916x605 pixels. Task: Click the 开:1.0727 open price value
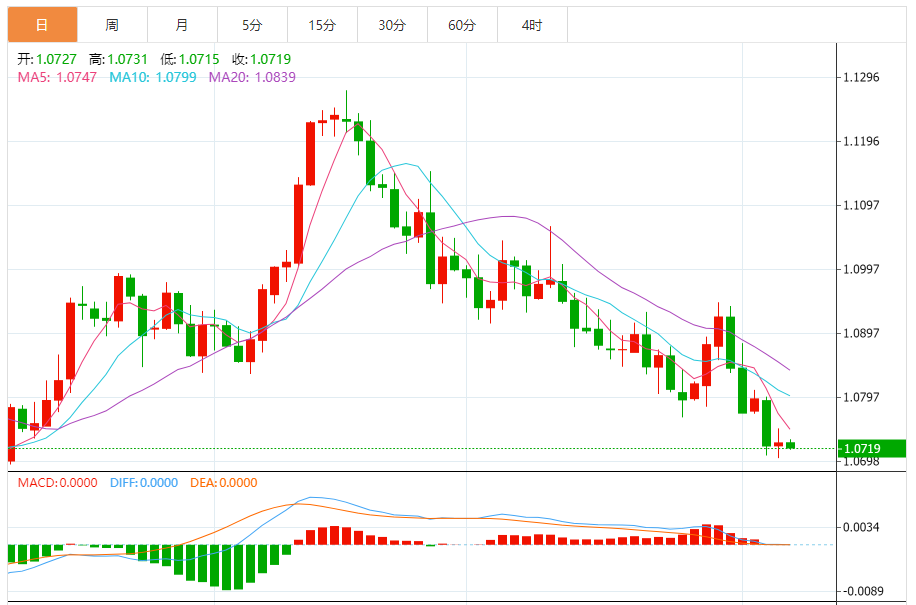[47, 59]
